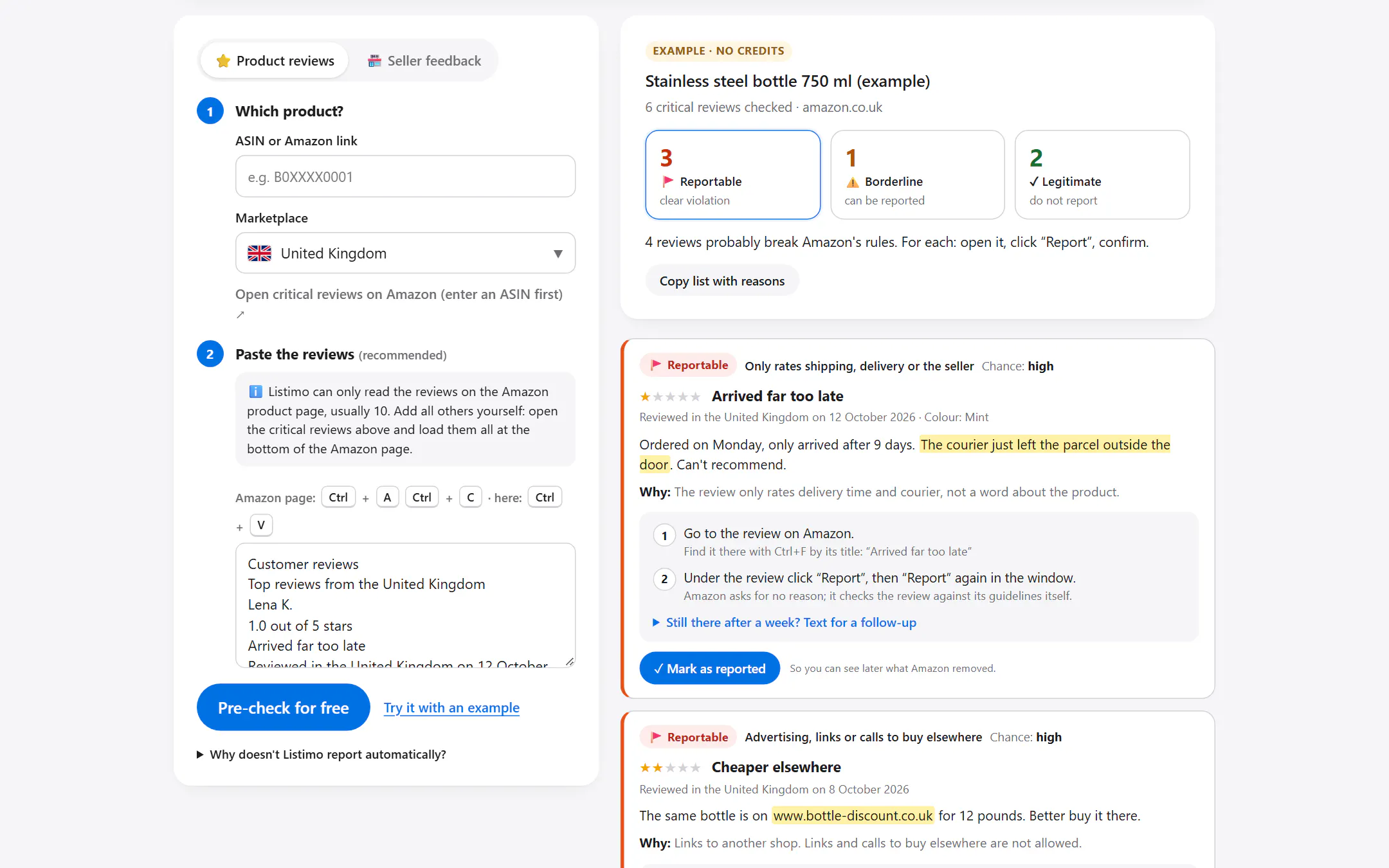Click the highlighted www.bottle-discount.co.uk text
The height and width of the screenshot is (868, 1389).
tap(853, 815)
